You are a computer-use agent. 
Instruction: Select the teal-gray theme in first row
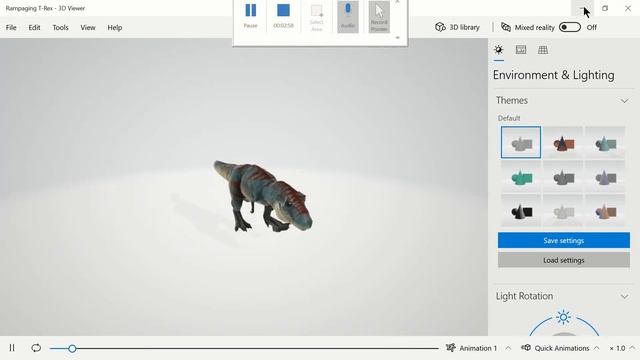[605, 142]
